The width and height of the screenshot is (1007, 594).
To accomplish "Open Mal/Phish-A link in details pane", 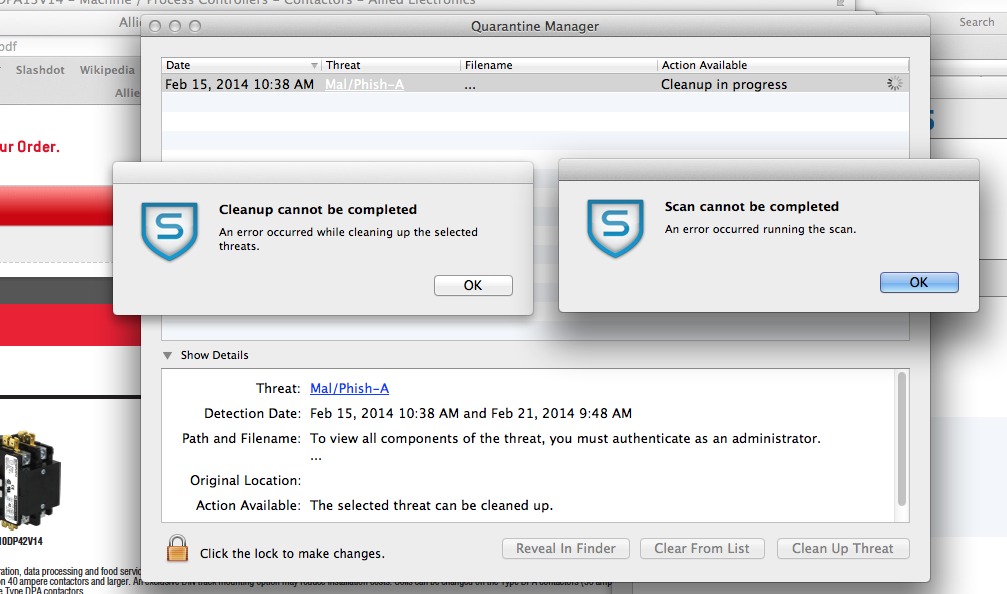I will coord(349,389).
